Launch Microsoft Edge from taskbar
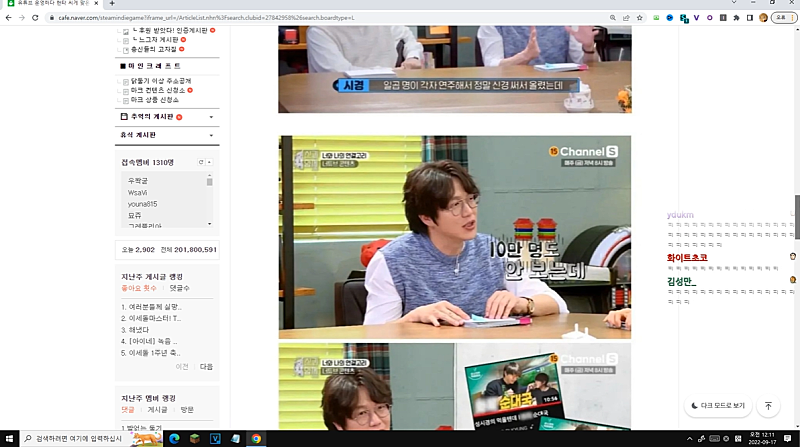800x447 pixels. click(174, 438)
